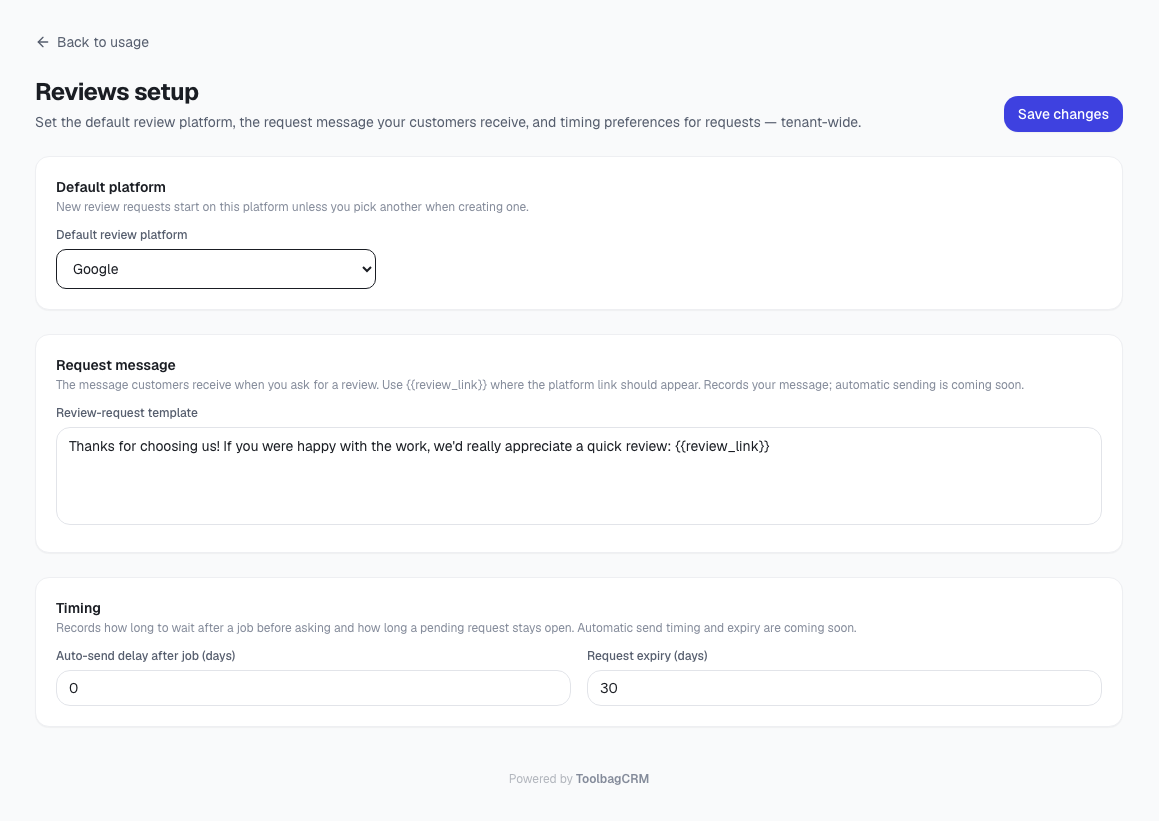This screenshot has height=821, width=1159.
Task: Click the ToolbagCRM footer text
Action: (x=612, y=779)
